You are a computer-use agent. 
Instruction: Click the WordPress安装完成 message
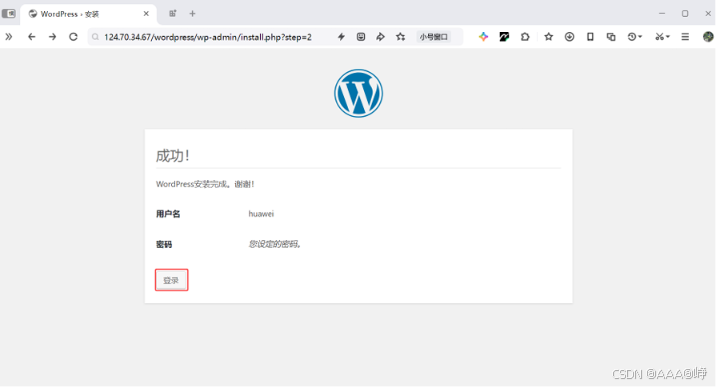(205, 184)
